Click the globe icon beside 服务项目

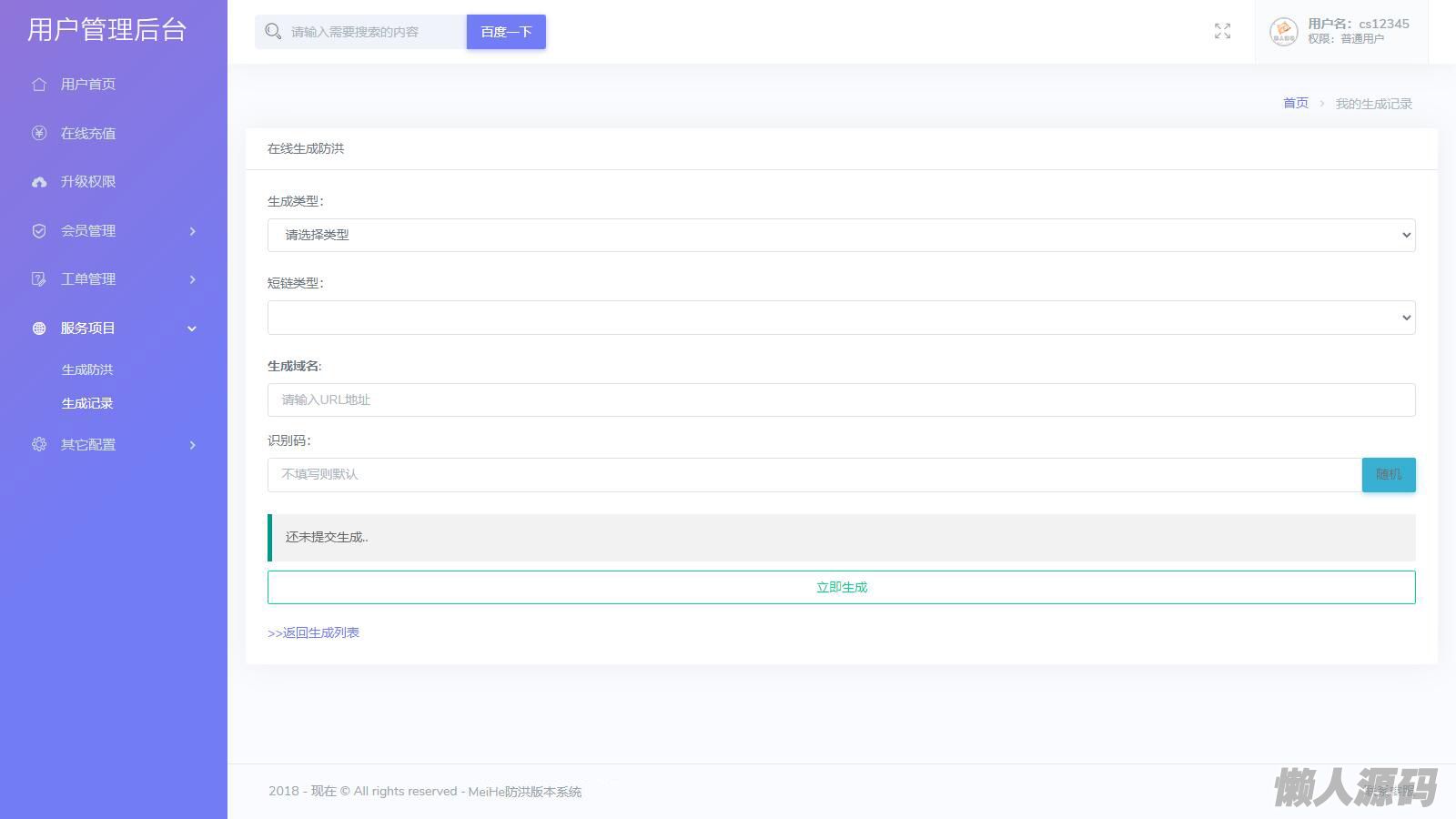[39, 329]
